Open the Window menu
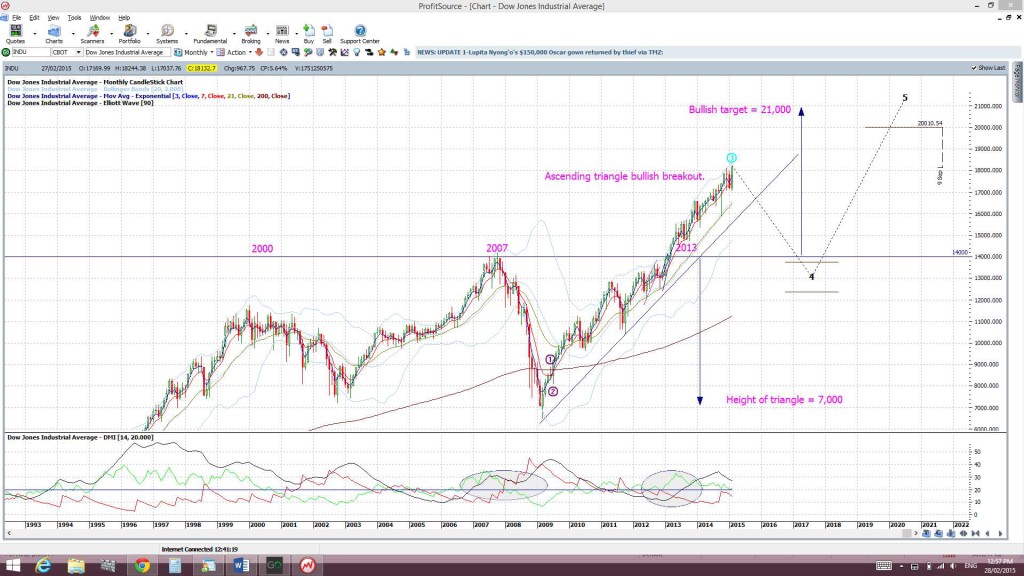Image resolution: width=1024 pixels, height=576 pixels. pos(99,18)
